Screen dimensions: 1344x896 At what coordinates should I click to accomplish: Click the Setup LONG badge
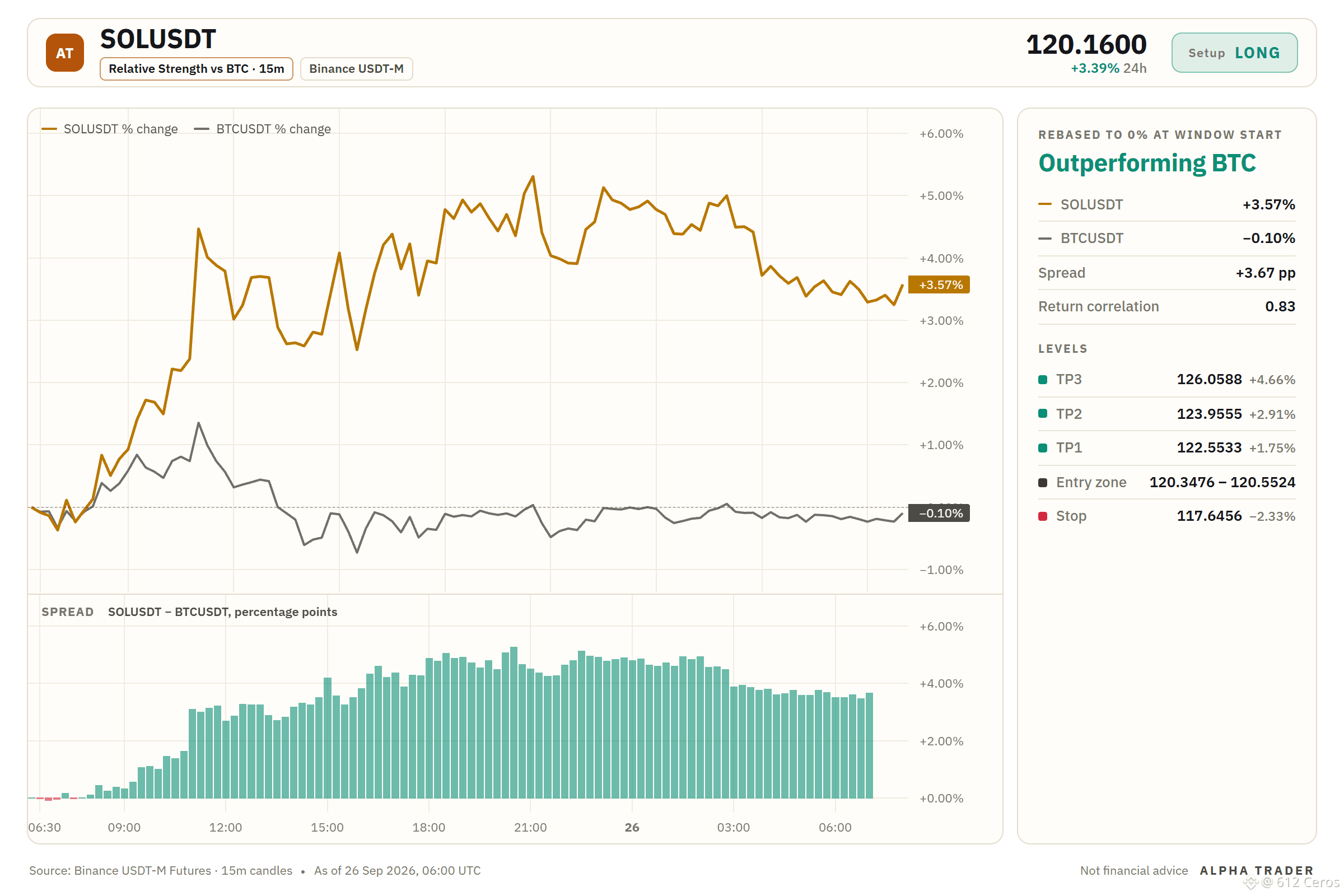(1234, 53)
